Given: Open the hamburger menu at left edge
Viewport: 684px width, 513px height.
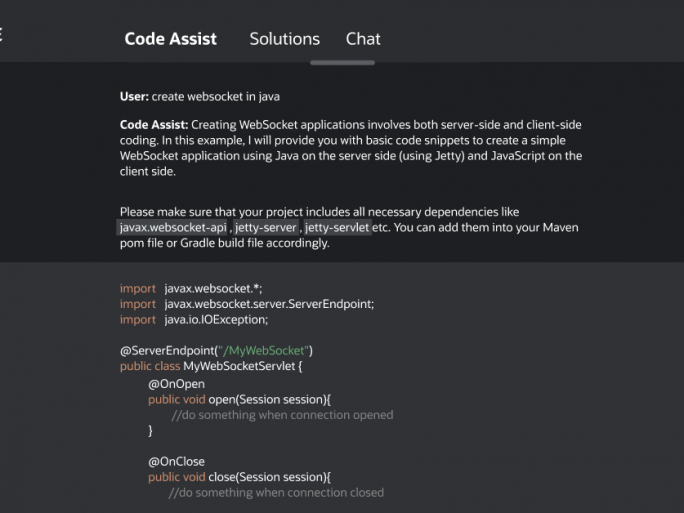Looking at the screenshot, I should coord(1,35).
